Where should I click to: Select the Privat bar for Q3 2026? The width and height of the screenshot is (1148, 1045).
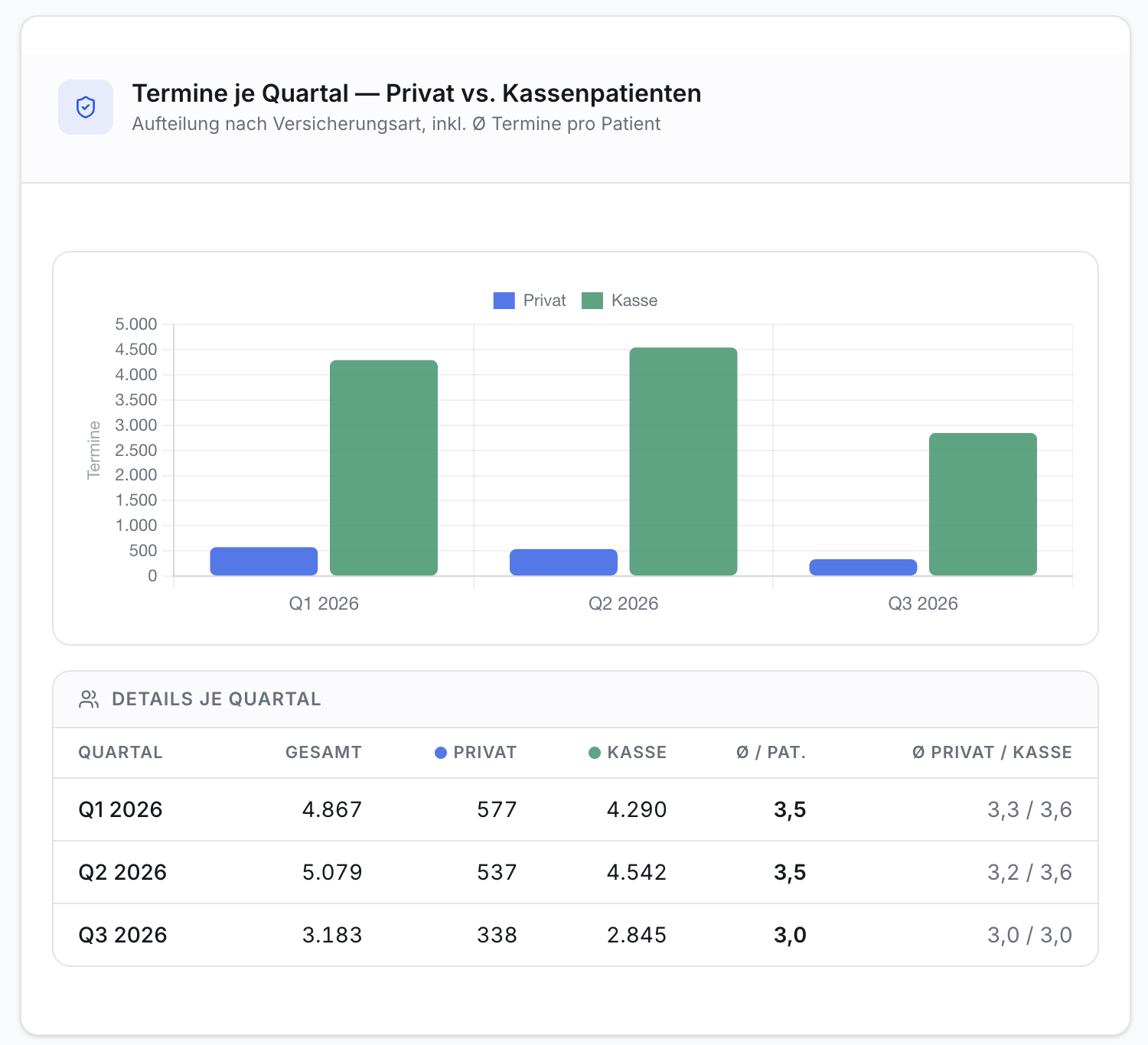863,568
